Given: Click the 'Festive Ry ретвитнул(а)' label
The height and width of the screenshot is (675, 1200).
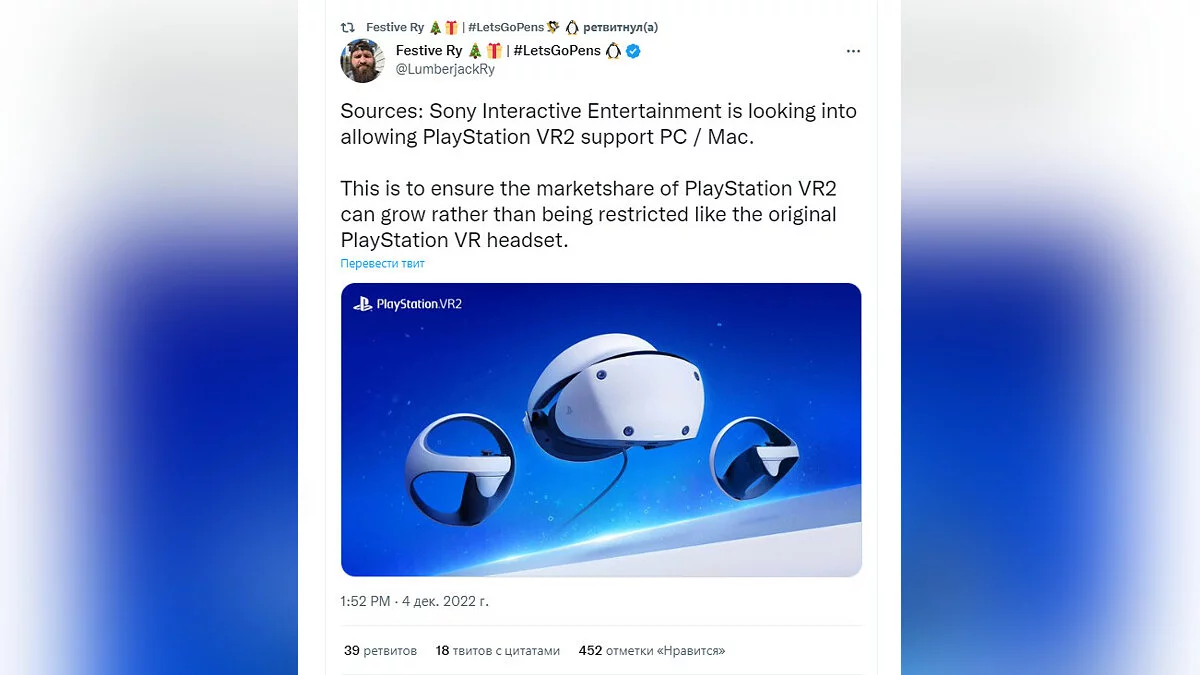Looking at the screenshot, I should pyautogui.click(x=512, y=28).
